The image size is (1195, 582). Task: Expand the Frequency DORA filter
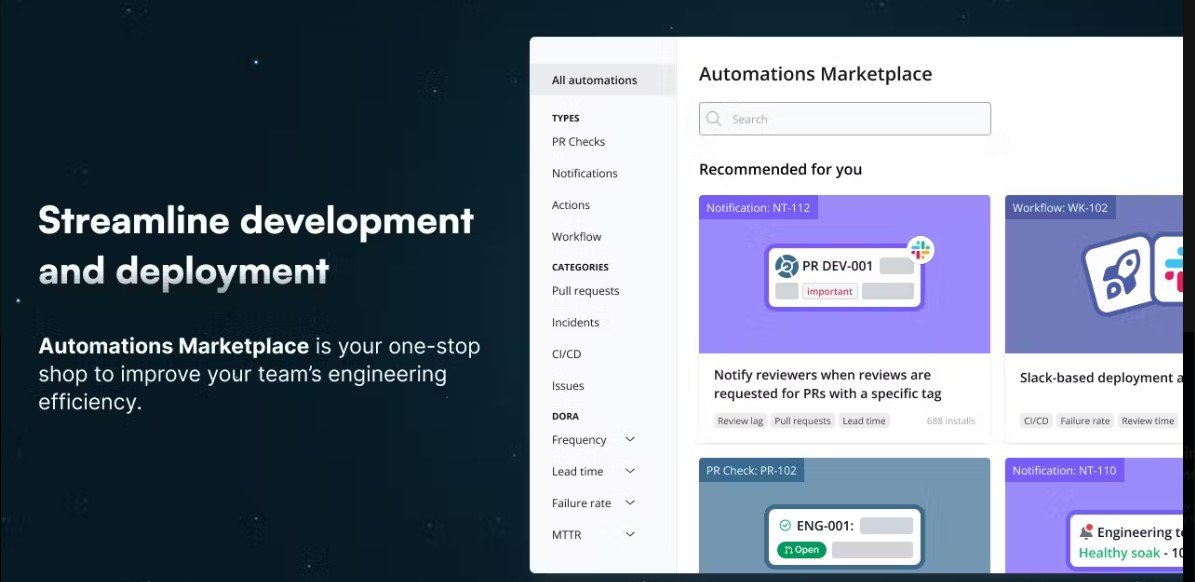pos(630,440)
